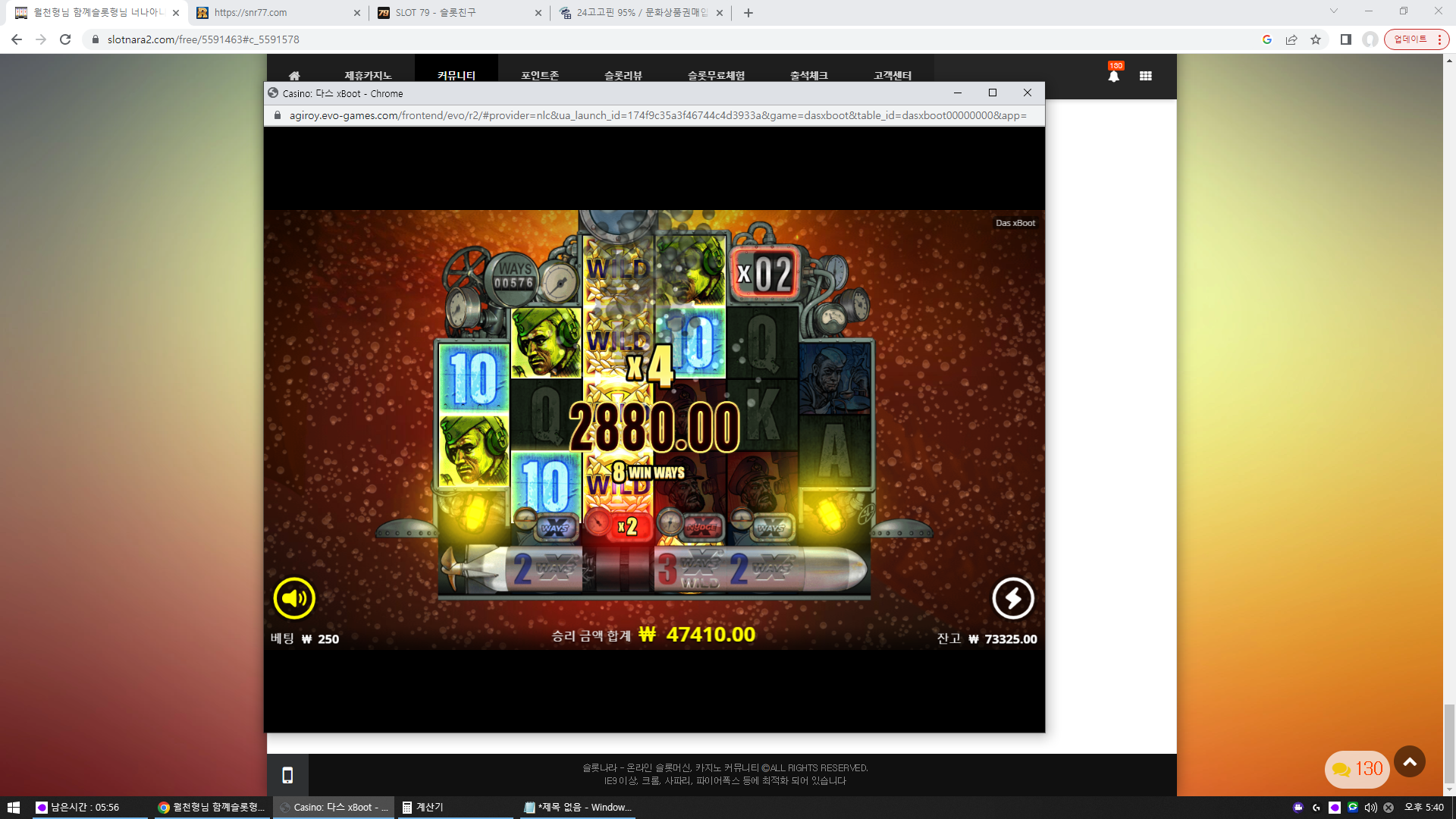This screenshot has width=1456, height=819.
Task: Minimize the Casino xBoot popup window
Action: 958,93
